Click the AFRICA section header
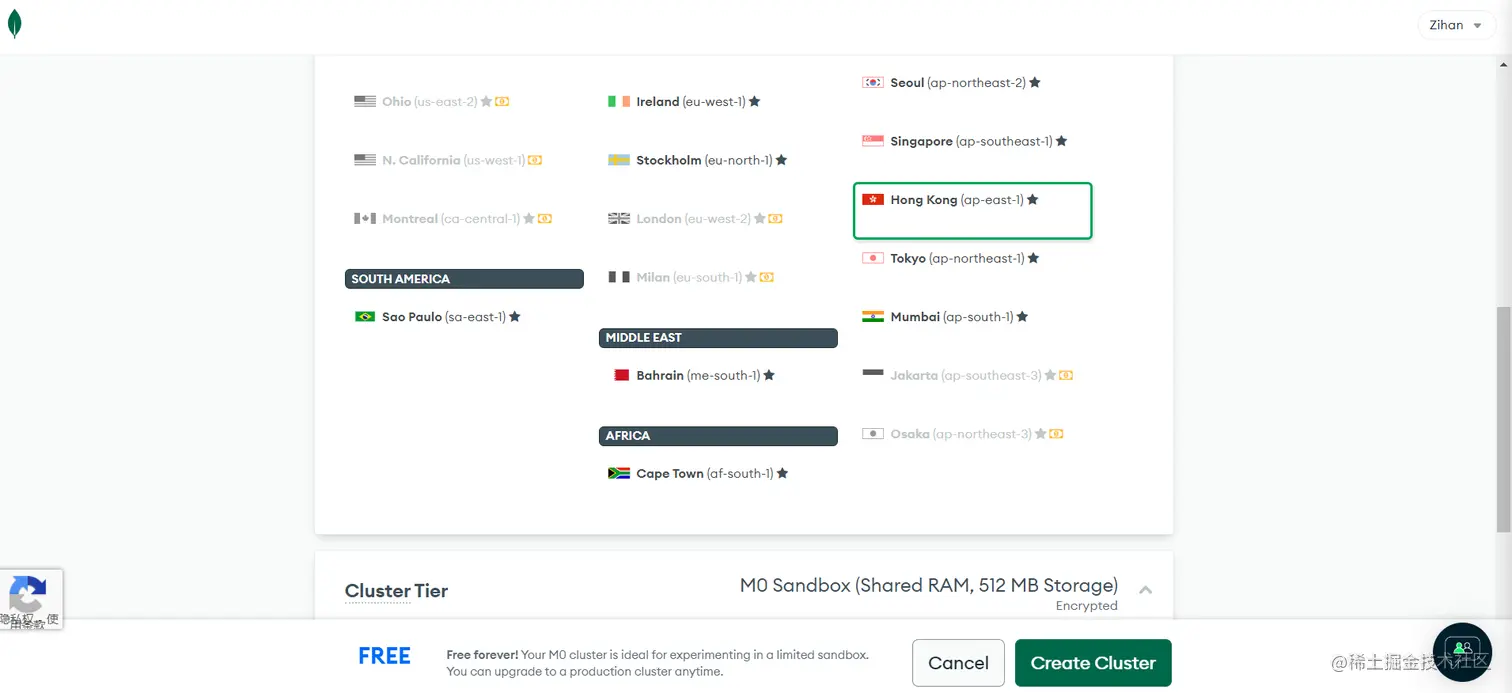This screenshot has width=1512, height=693. pos(718,436)
